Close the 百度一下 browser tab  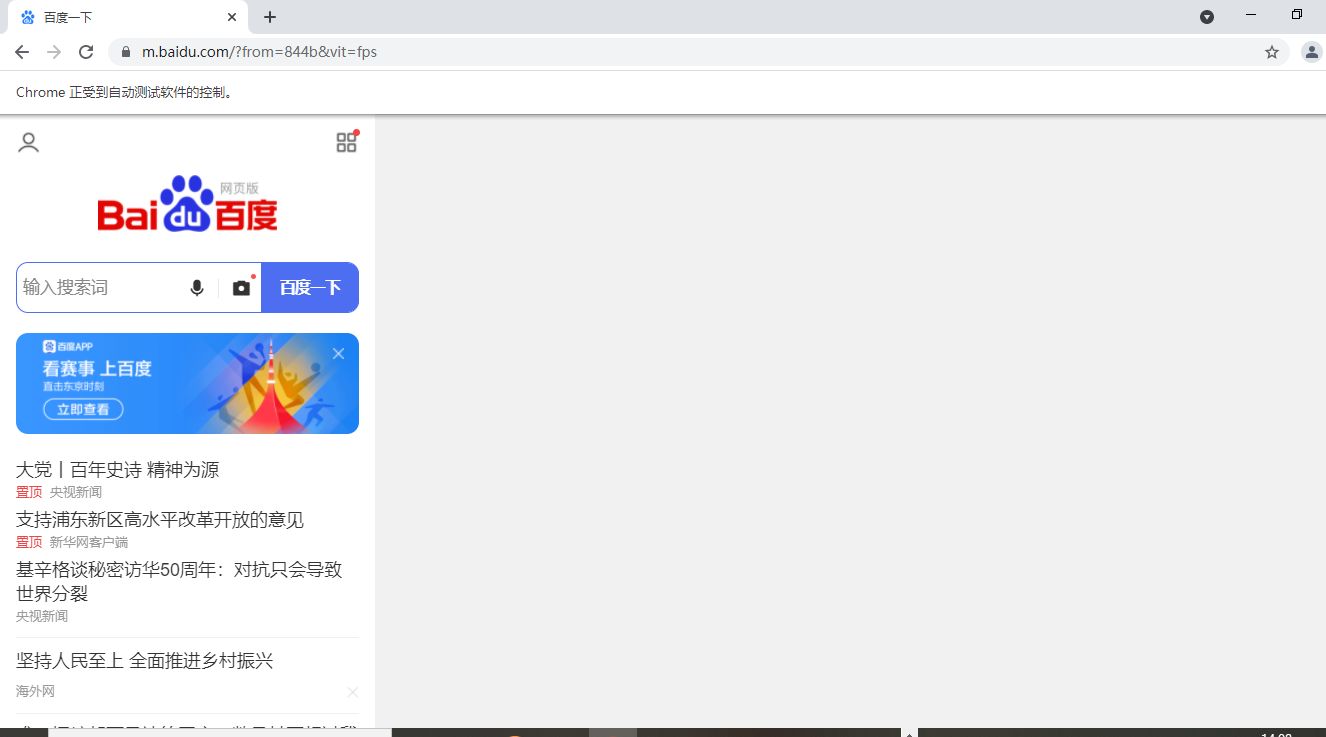coord(232,17)
